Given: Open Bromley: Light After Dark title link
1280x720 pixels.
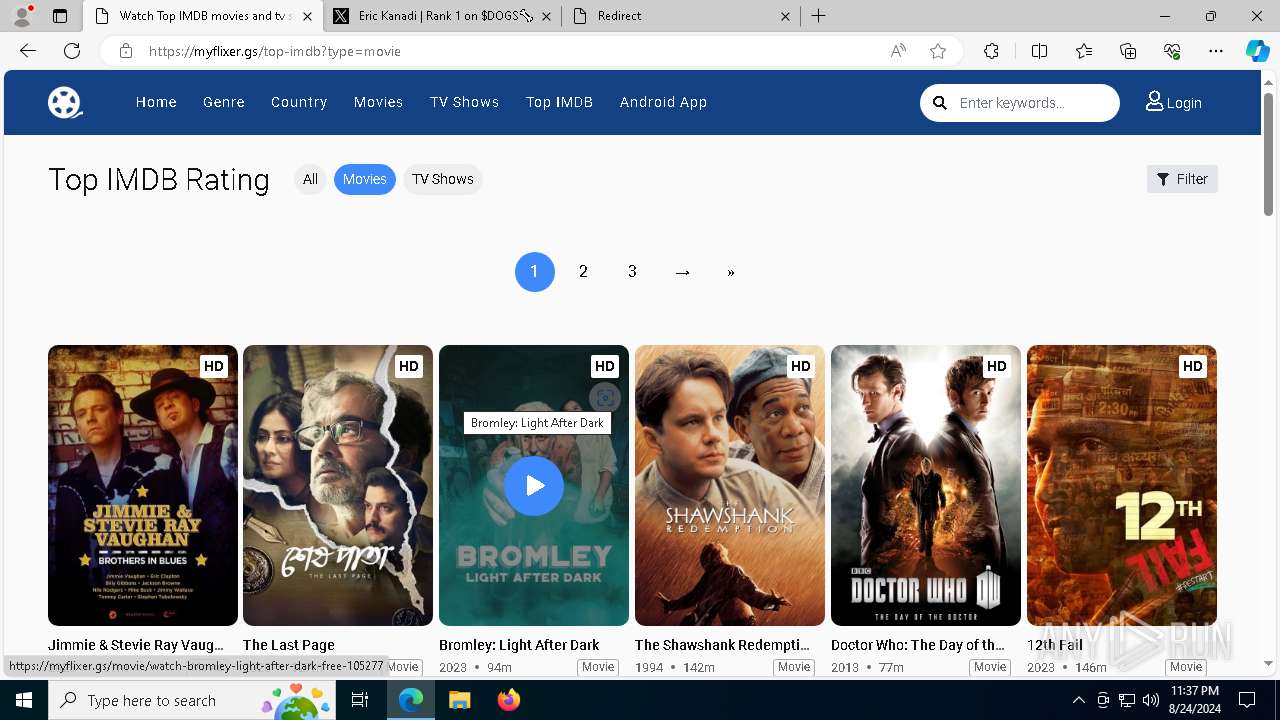Looking at the screenshot, I should click(519, 645).
